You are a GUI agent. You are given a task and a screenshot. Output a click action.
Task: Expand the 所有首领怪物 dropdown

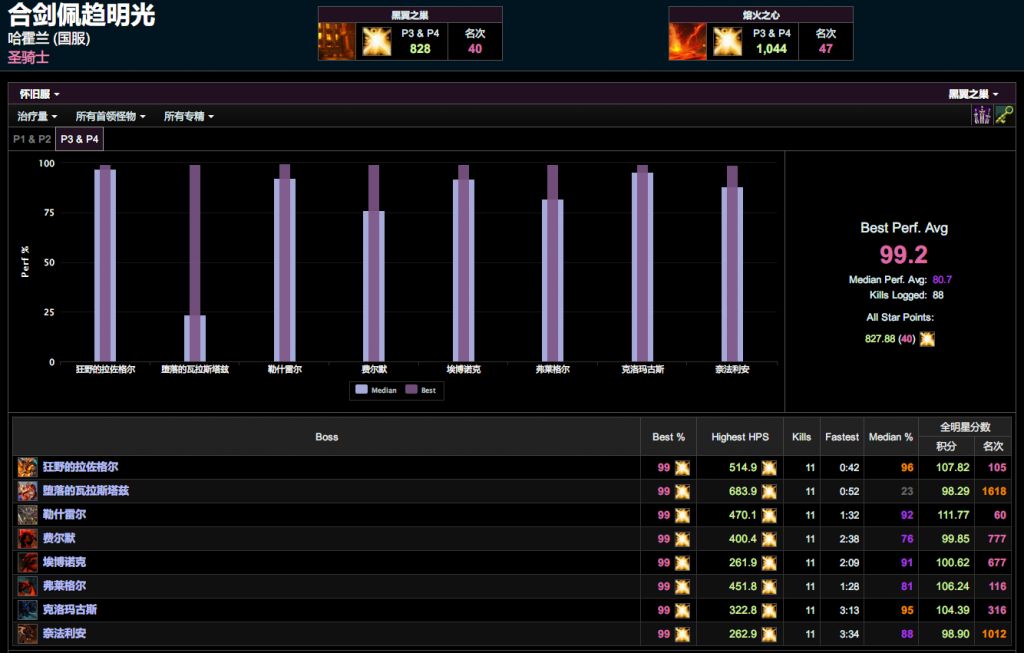pos(110,116)
